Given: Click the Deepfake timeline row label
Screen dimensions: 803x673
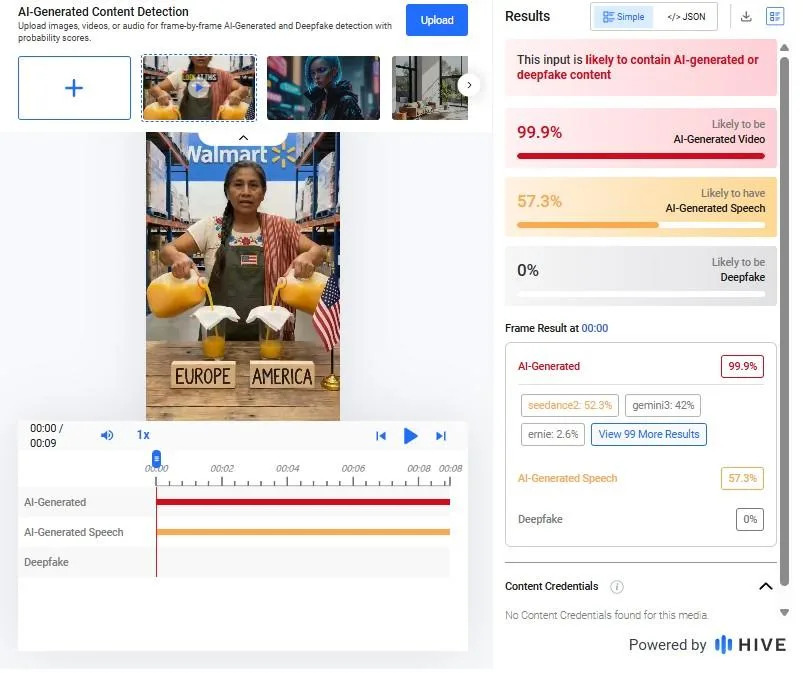Looking at the screenshot, I should [46, 562].
